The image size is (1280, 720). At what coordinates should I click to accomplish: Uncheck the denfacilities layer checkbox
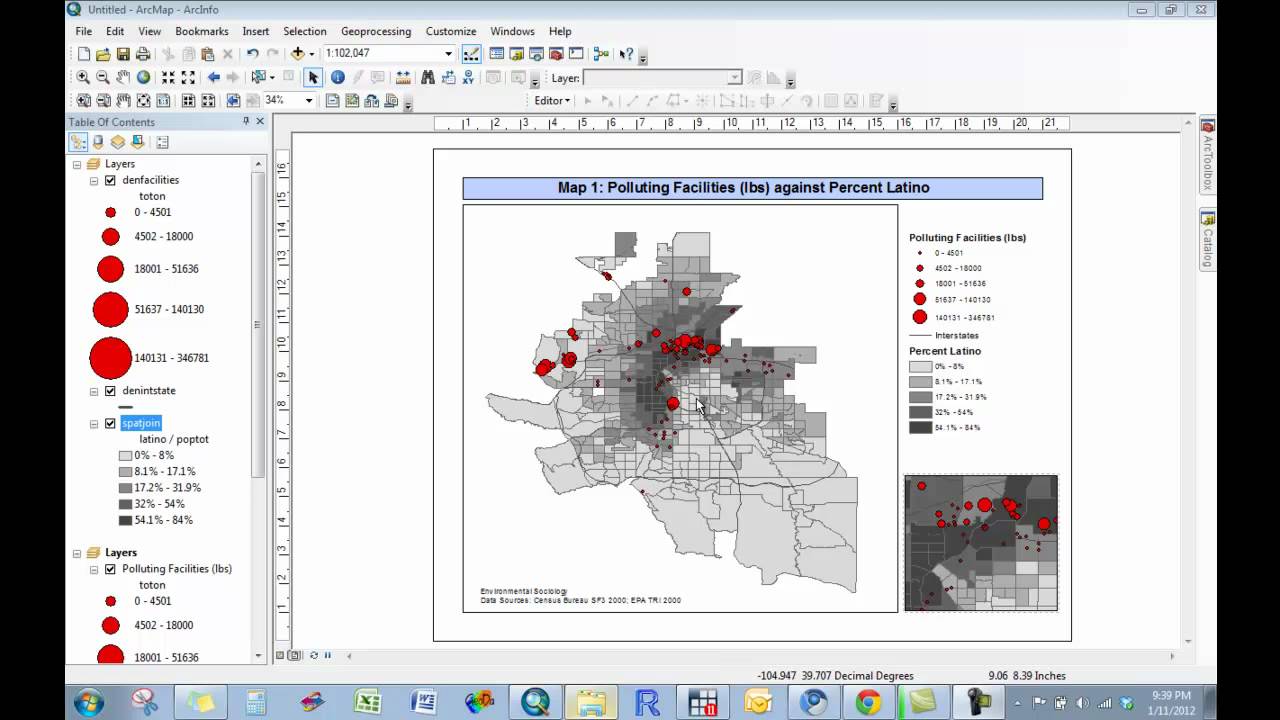point(110,180)
